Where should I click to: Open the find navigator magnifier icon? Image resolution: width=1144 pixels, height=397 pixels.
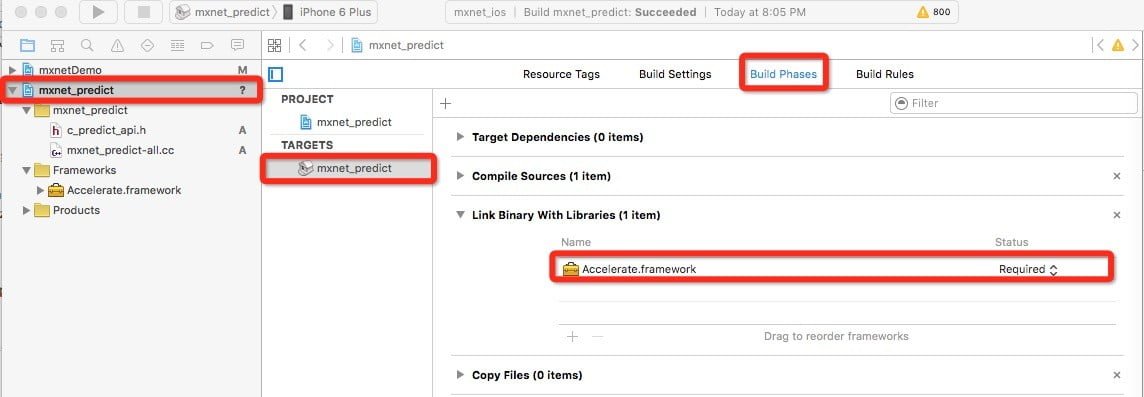(87, 46)
